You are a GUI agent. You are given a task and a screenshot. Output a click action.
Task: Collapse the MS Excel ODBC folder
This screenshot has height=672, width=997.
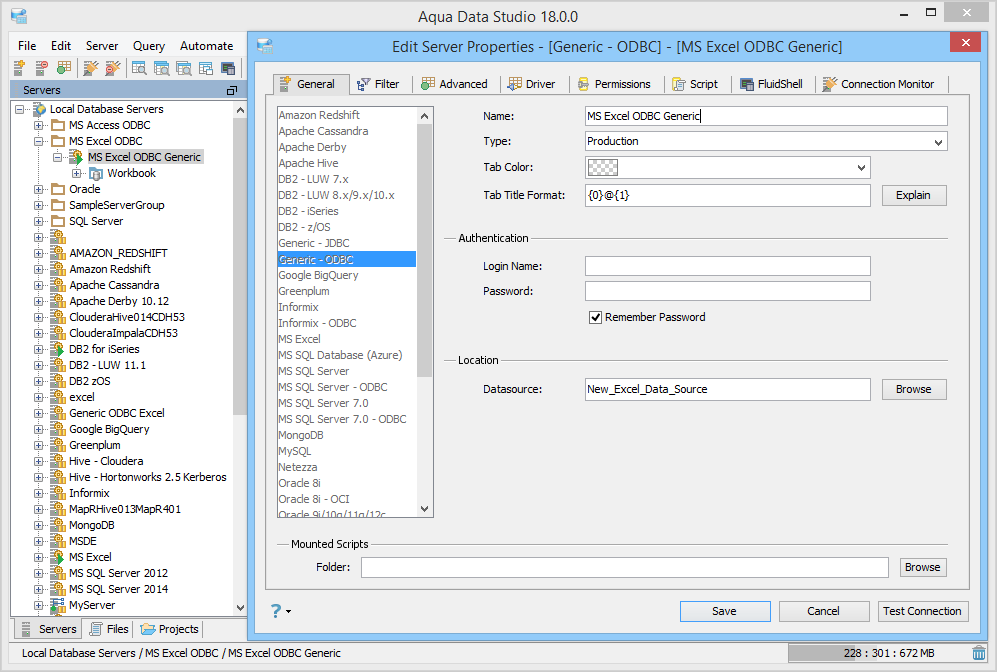pos(39,141)
